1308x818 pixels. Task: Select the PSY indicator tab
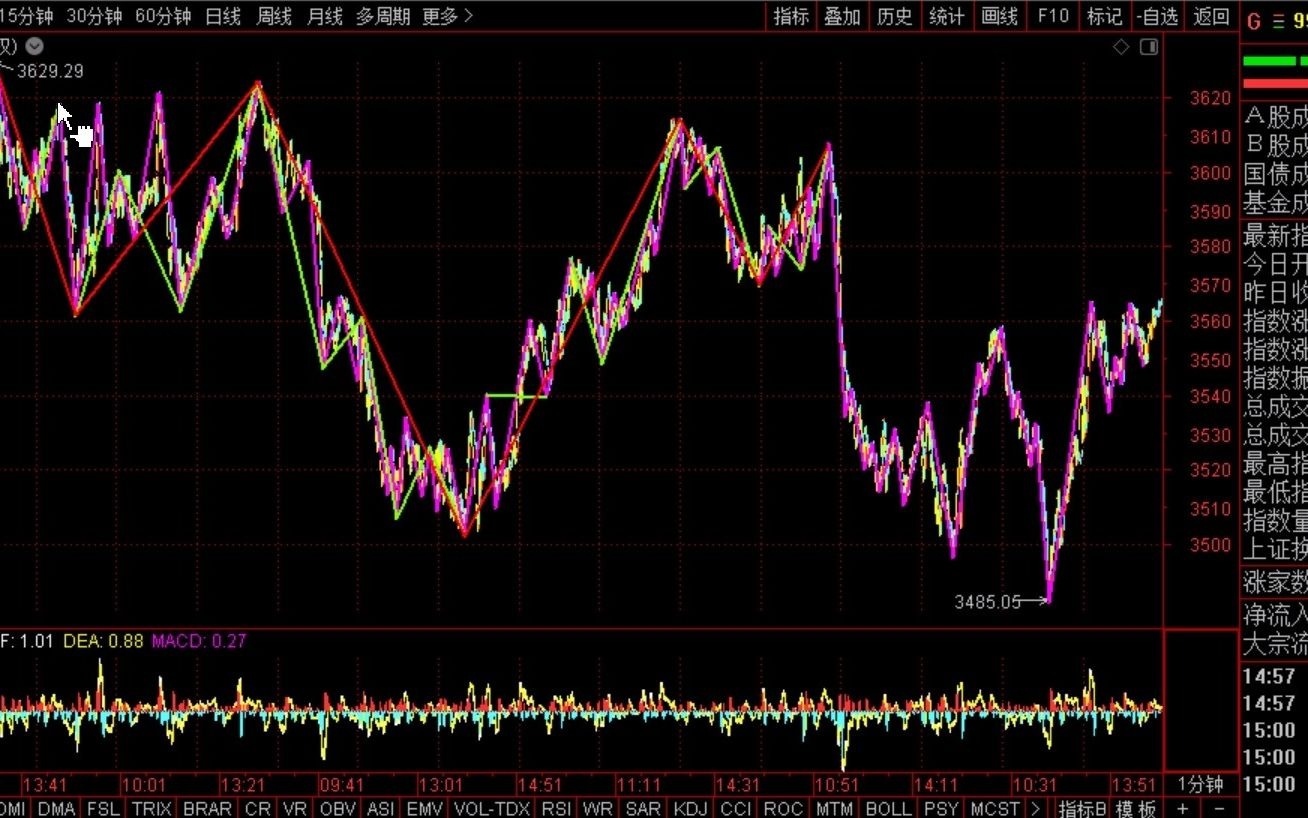tap(941, 808)
